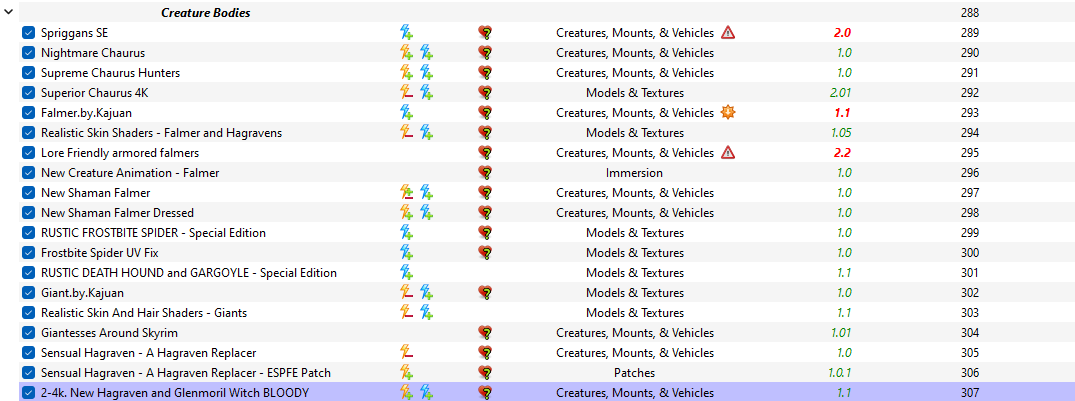
Task: Disable Frostbite Spider UV Fix checkbox
Action: point(28,253)
